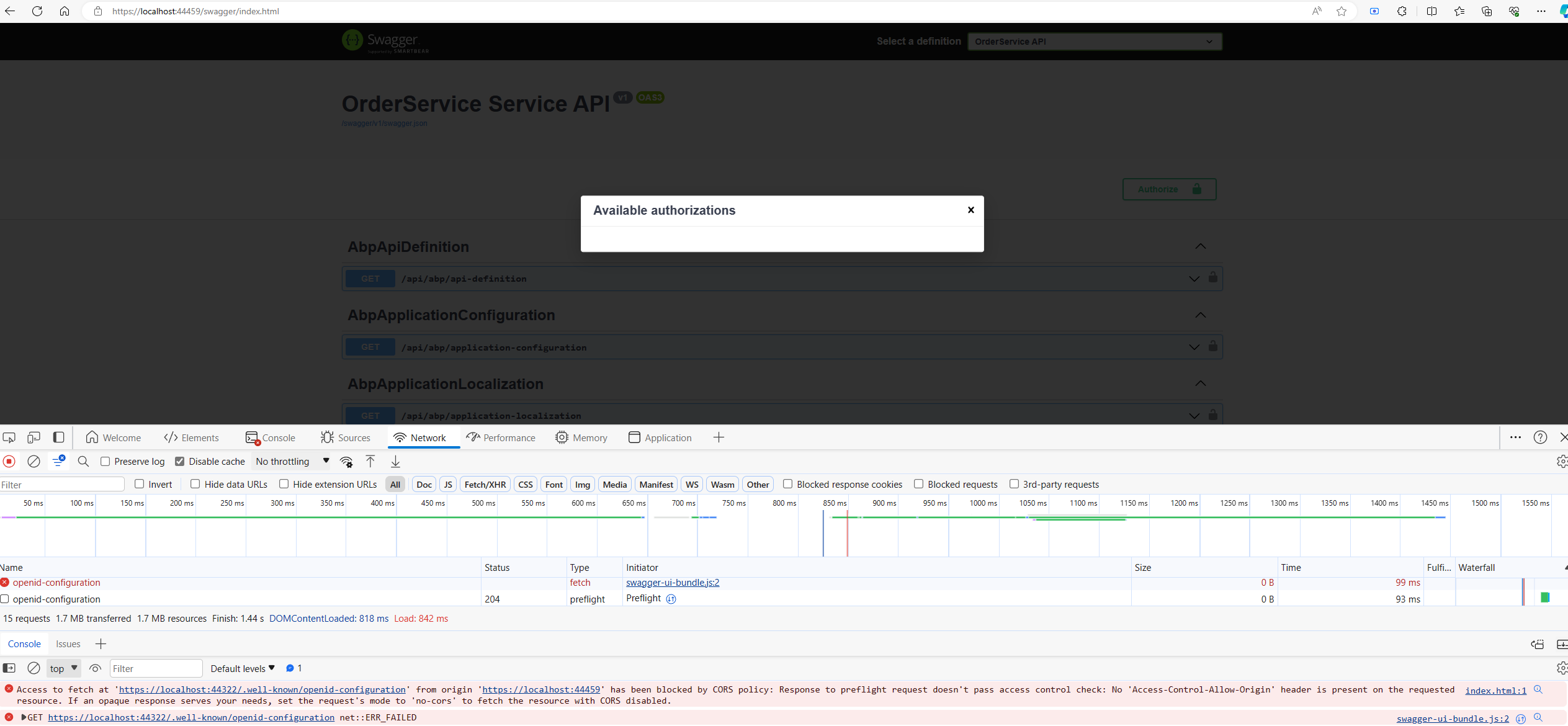Click the export HAR archive icon
The image size is (1568, 726).
(395, 461)
